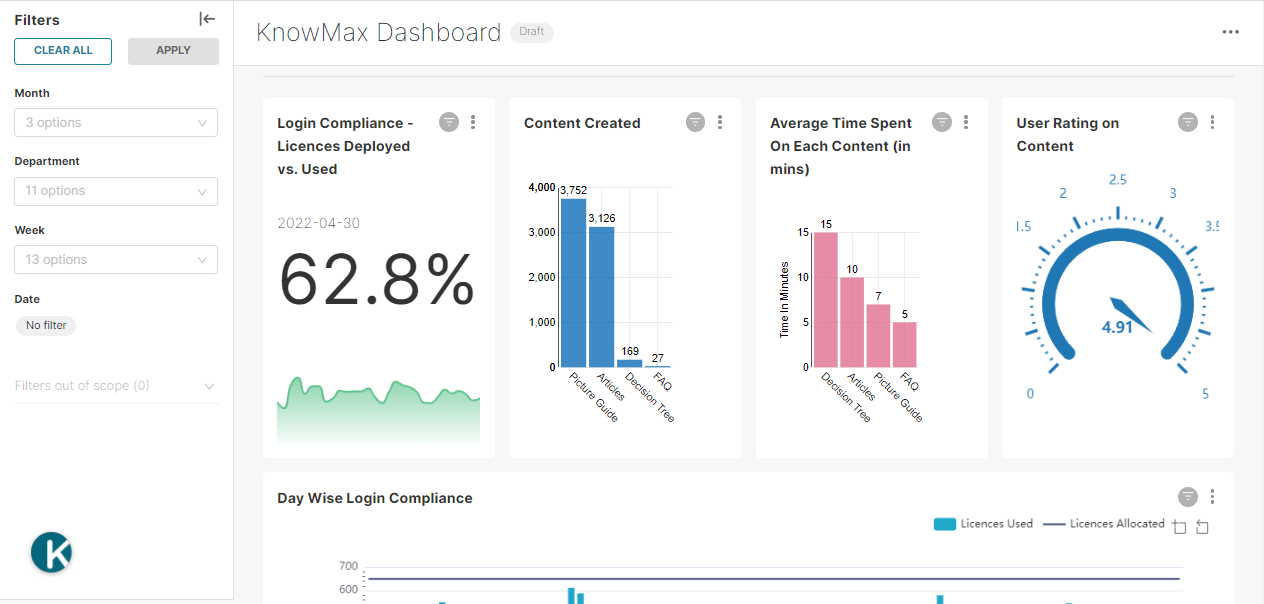Click the Day Wise Login Compliance title
The width and height of the screenshot is (1264, 604).
coord(375,498)
